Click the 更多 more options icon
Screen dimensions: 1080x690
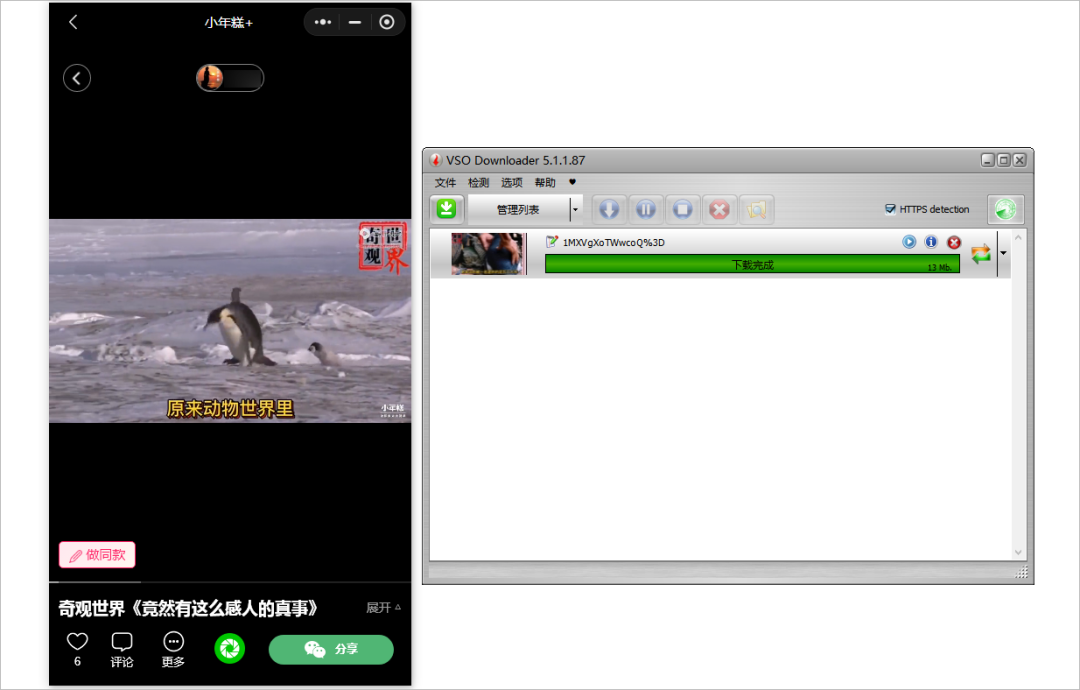[x=174, y=649]
